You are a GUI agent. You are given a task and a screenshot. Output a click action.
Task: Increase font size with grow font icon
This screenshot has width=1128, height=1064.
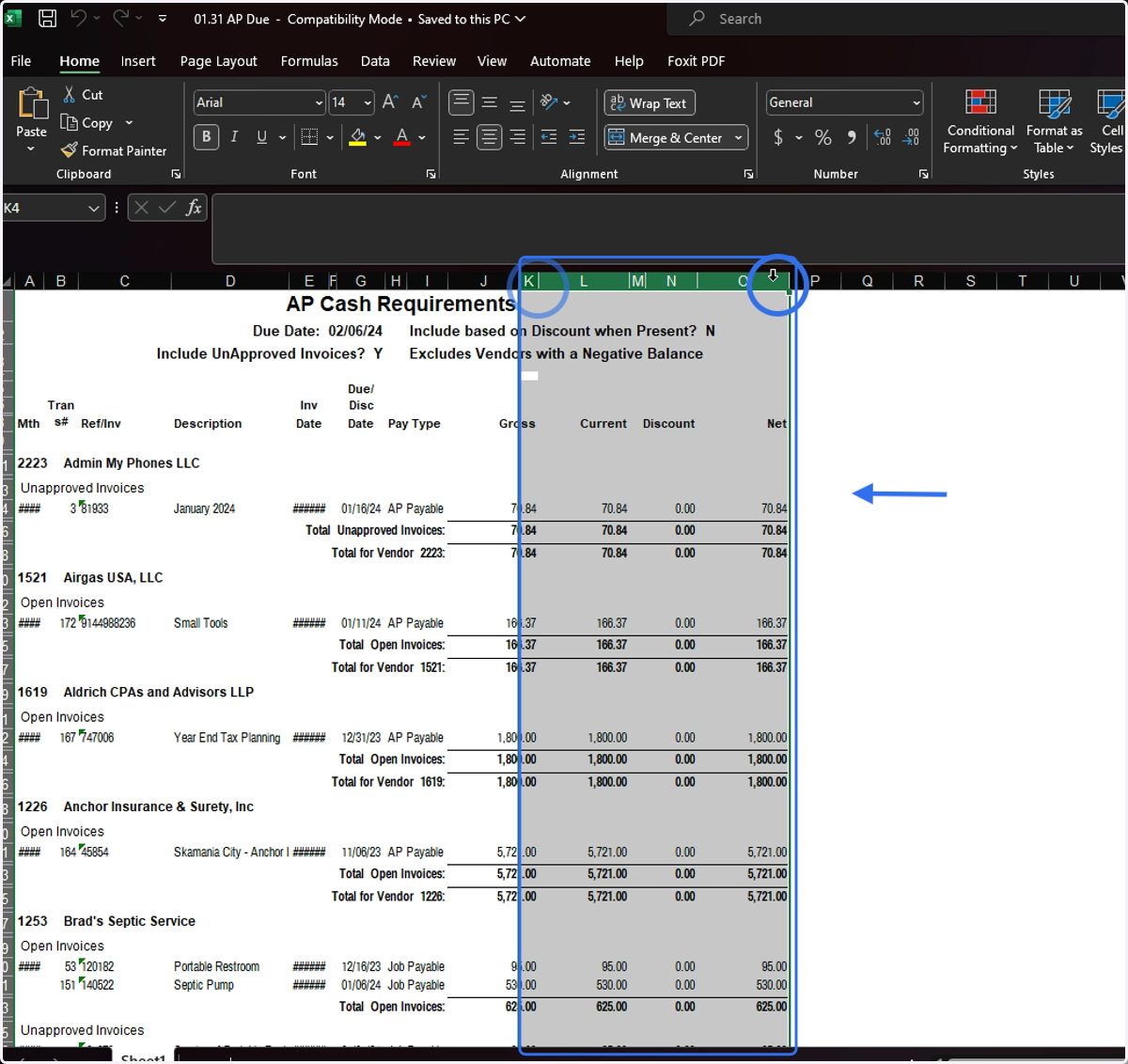[x=391, y=102]
